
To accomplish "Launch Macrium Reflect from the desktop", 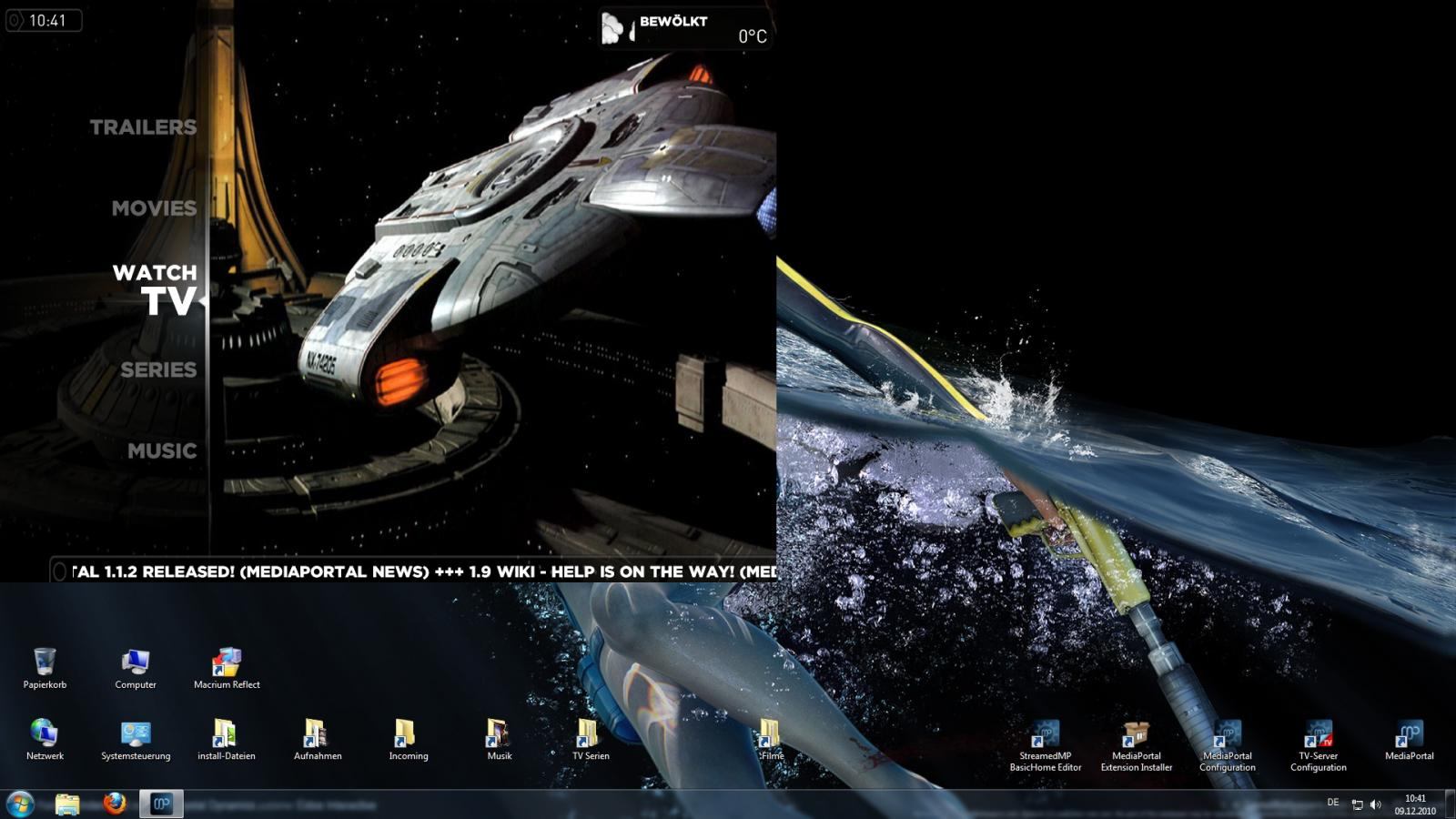I will point(227,668).
